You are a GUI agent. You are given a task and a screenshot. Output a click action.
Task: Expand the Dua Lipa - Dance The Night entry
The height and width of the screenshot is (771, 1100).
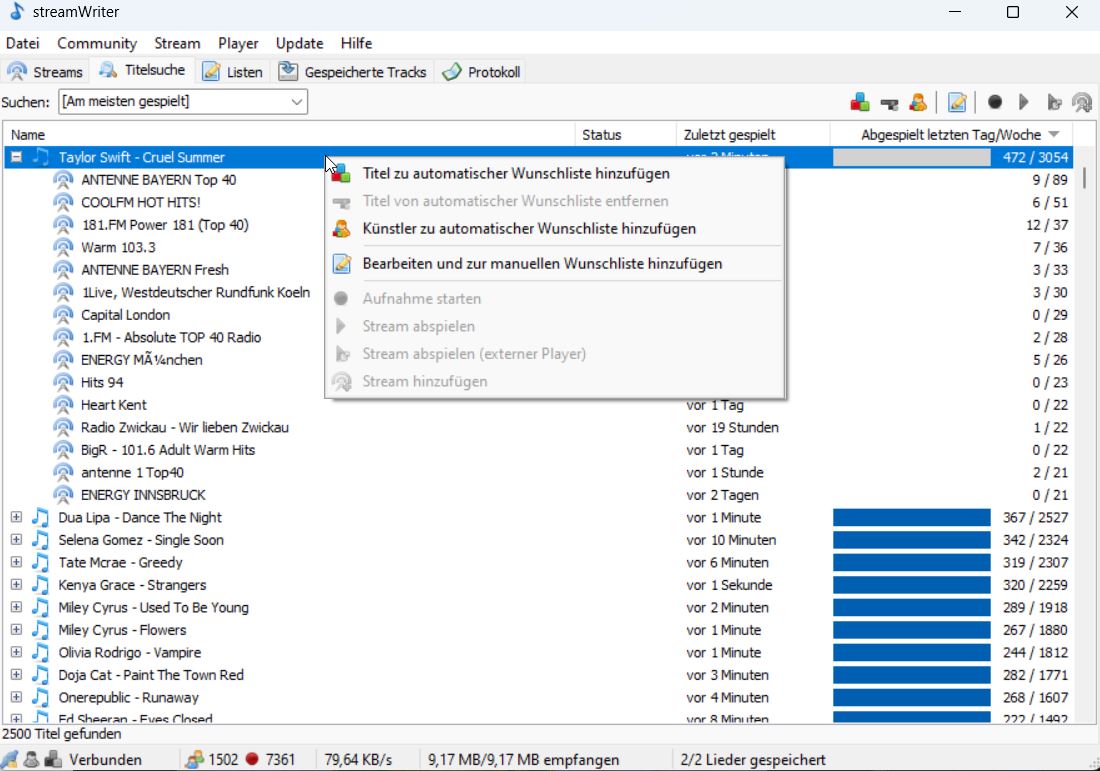(x=16, y=517)
